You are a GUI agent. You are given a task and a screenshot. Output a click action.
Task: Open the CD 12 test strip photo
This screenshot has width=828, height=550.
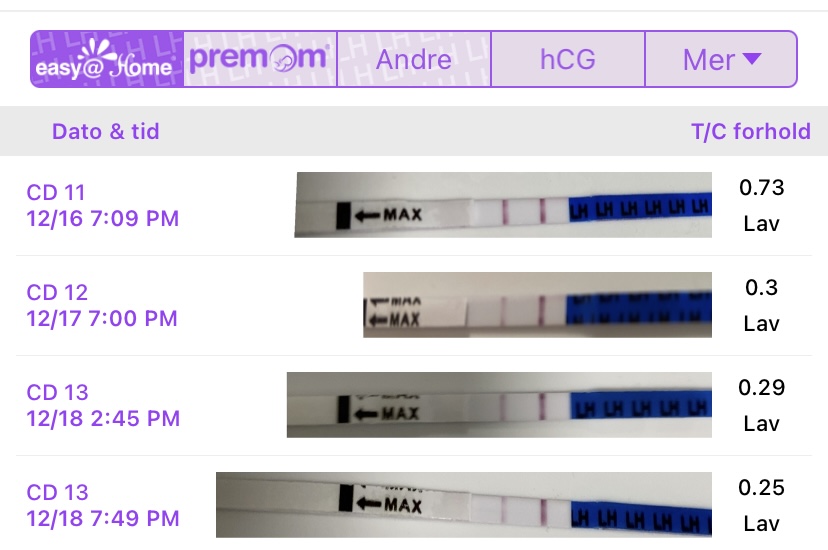pos(537,304)
